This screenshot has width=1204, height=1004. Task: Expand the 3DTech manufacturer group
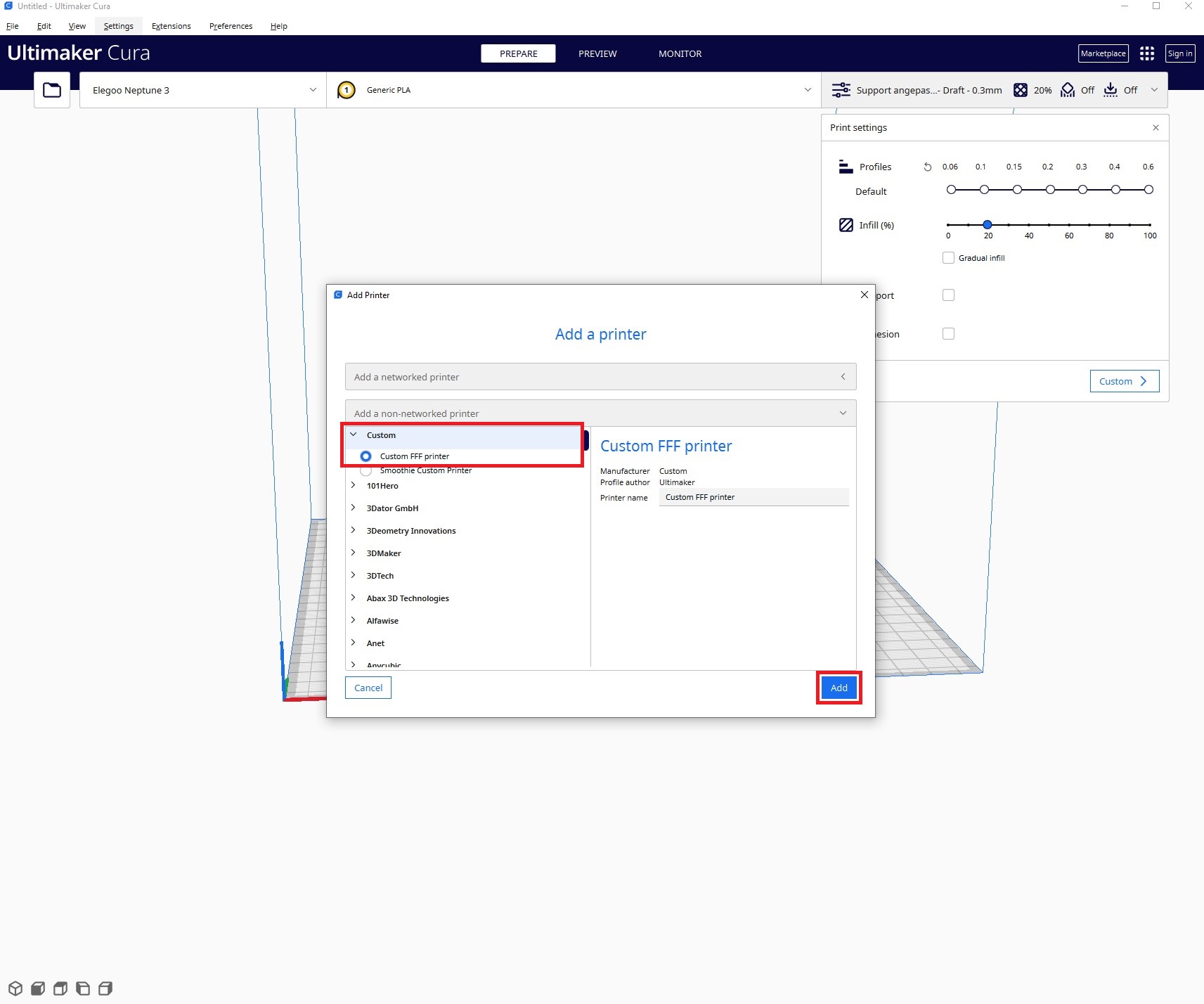click(353, 575)
